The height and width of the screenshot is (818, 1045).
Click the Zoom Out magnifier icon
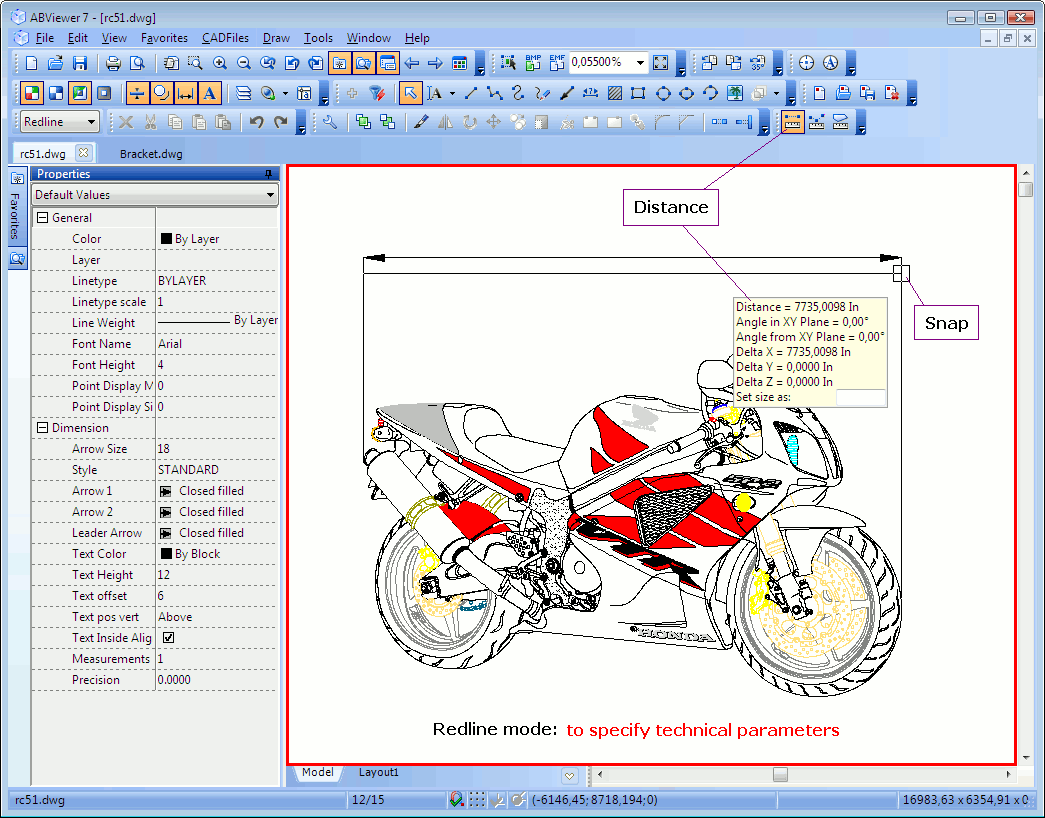coord(243,63)
